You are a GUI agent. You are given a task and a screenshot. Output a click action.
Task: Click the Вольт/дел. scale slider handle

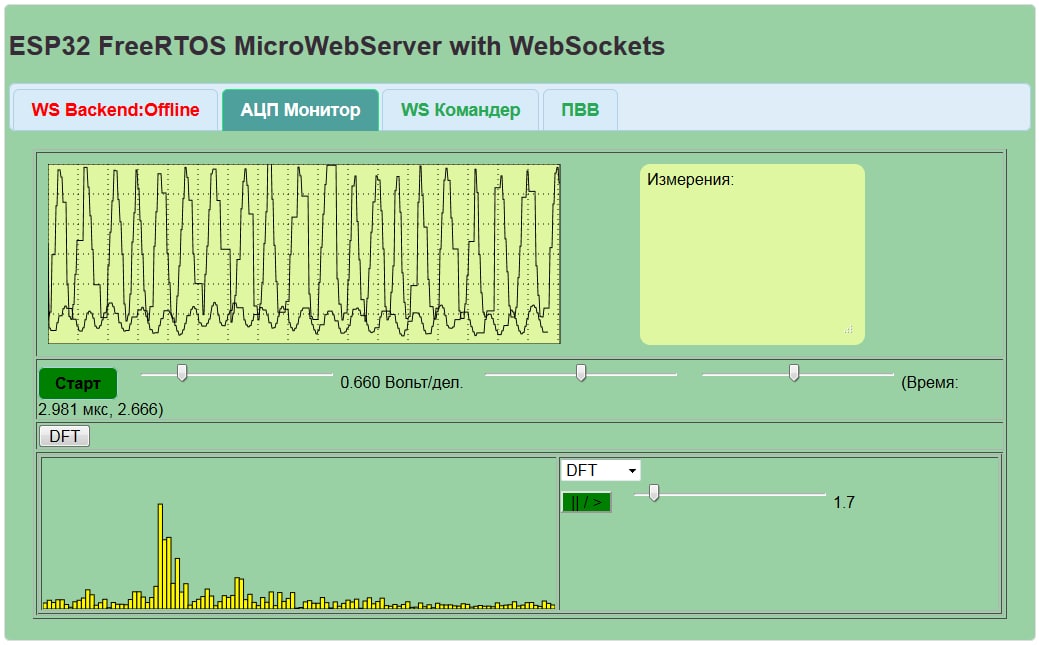182,373
